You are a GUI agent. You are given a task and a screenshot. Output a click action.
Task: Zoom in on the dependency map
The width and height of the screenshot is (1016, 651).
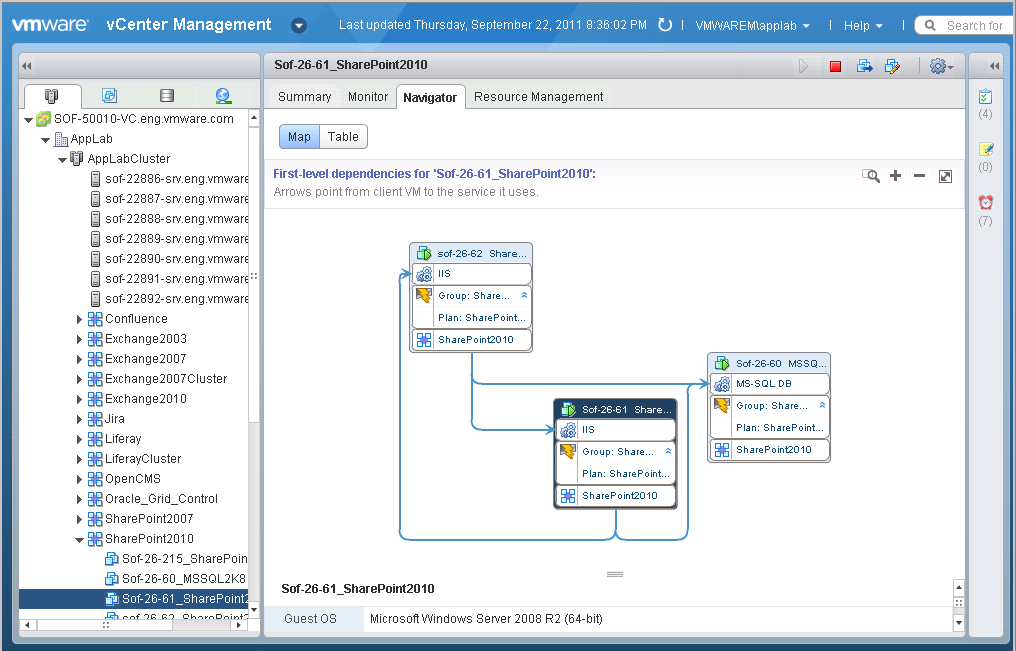click(x=895, y=175)
